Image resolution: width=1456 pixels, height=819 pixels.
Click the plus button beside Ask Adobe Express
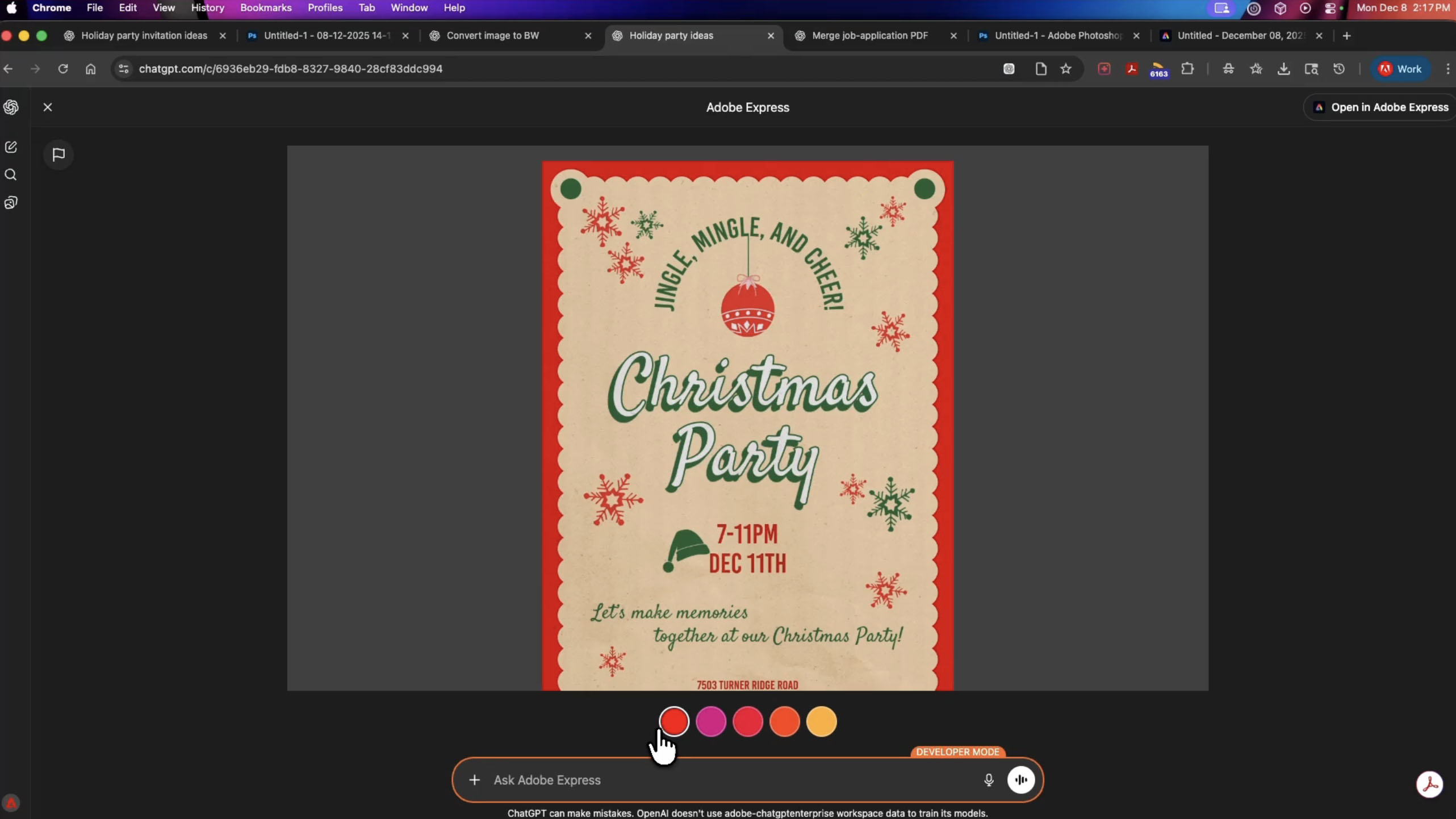(475, 780)
